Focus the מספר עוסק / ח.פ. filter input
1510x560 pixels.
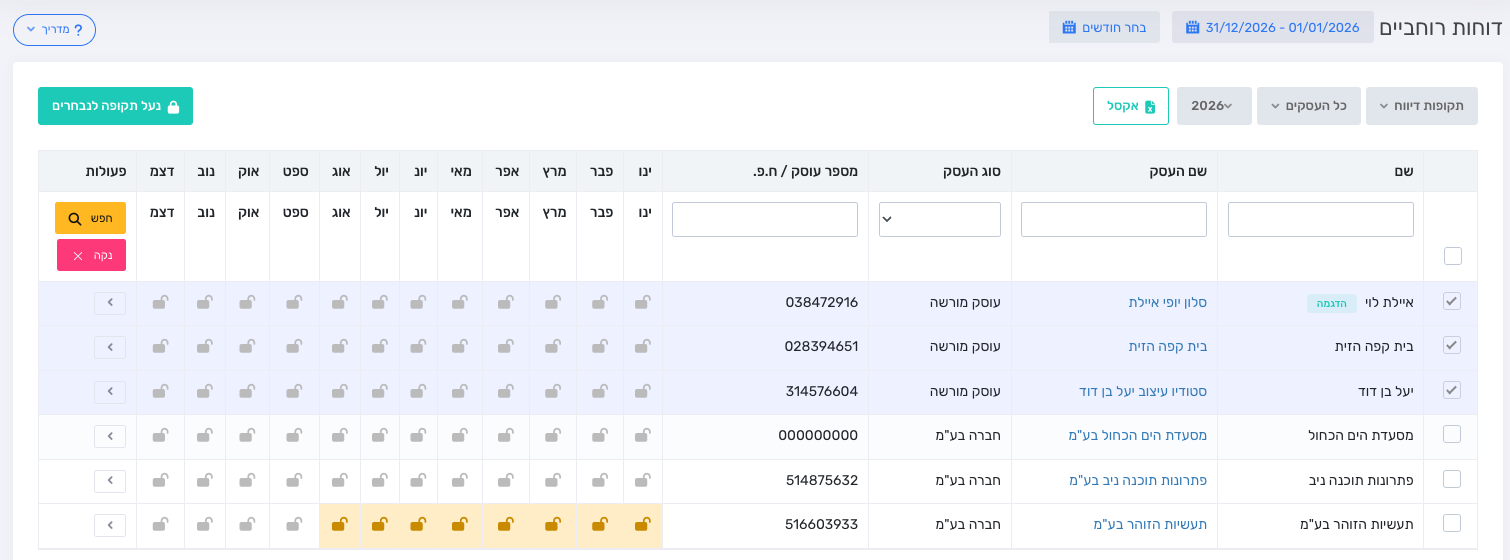point(765,220)
